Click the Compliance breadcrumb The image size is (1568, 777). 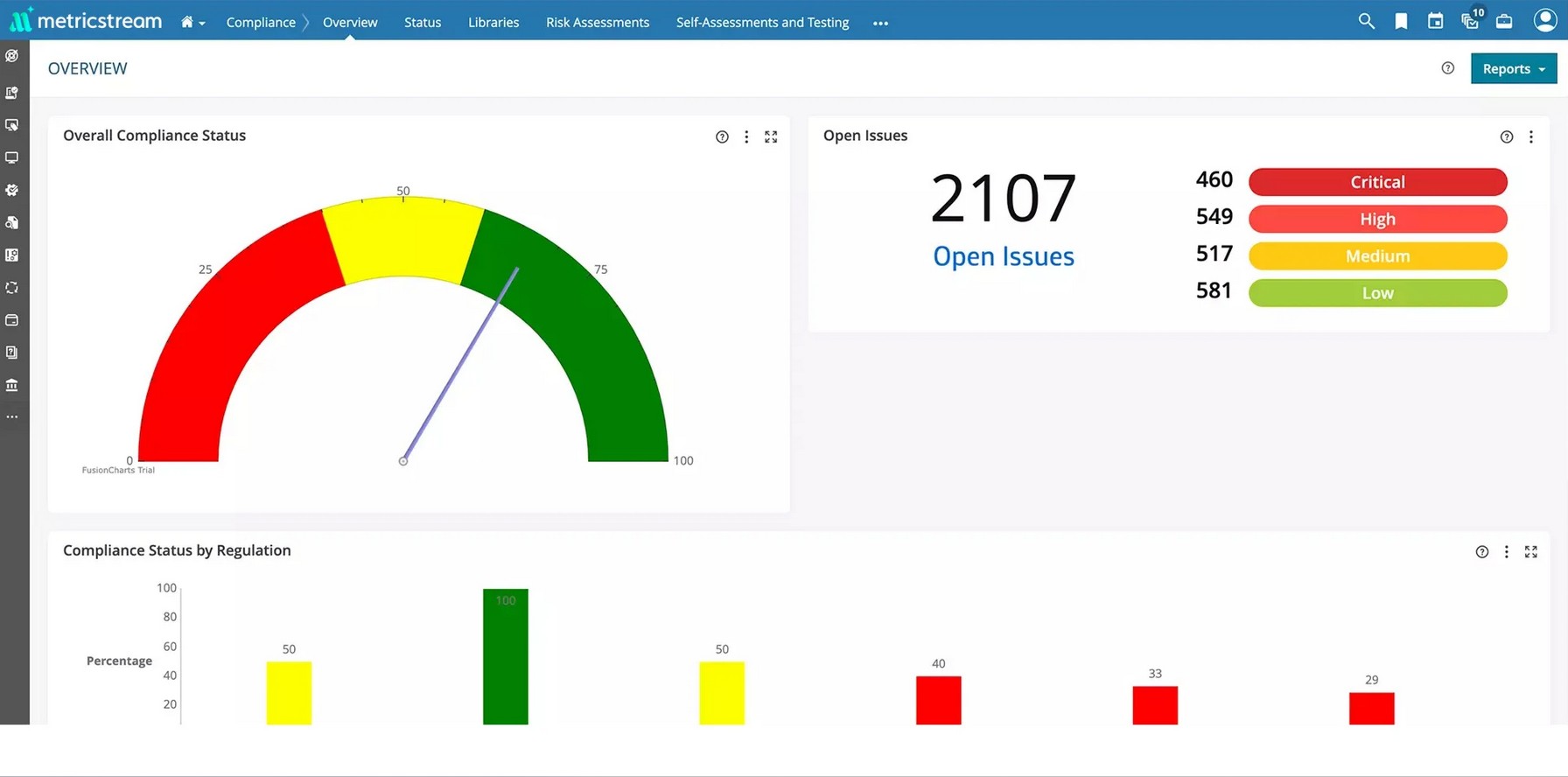pos(261,23)
